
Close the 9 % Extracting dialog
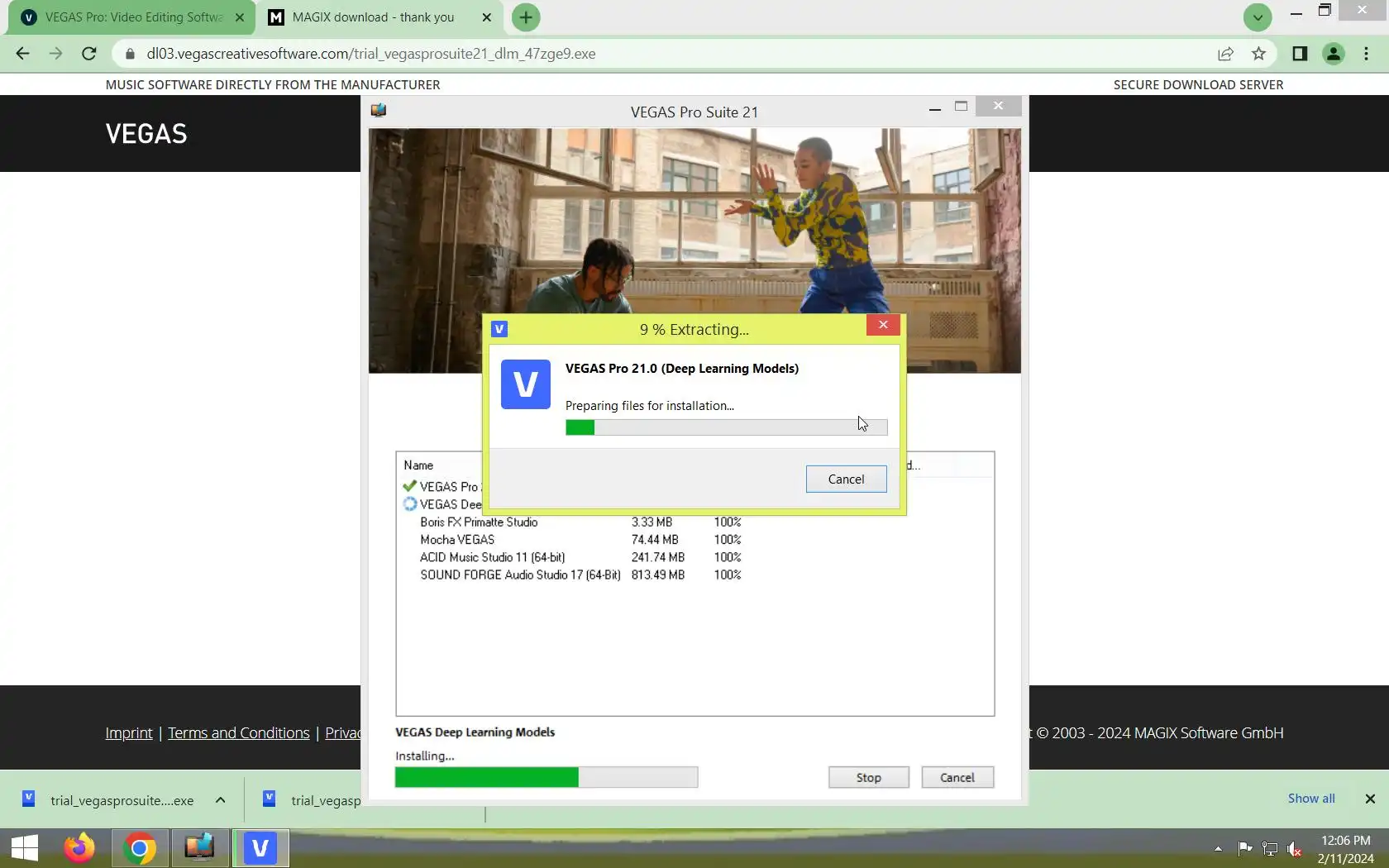(x=883, y=325)
